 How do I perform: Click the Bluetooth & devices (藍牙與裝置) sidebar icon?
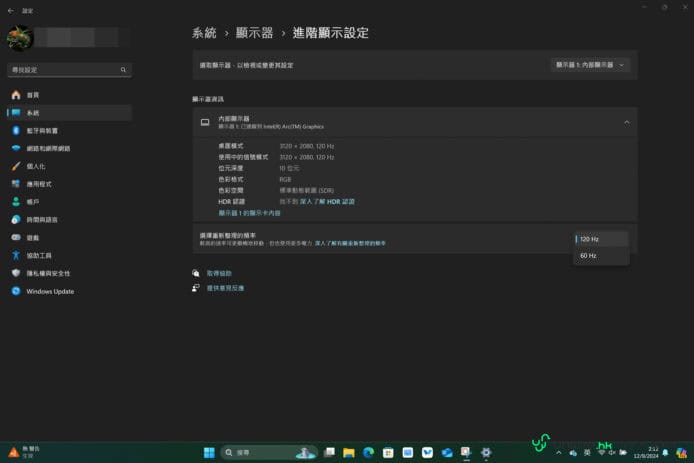tap(16, 130)
